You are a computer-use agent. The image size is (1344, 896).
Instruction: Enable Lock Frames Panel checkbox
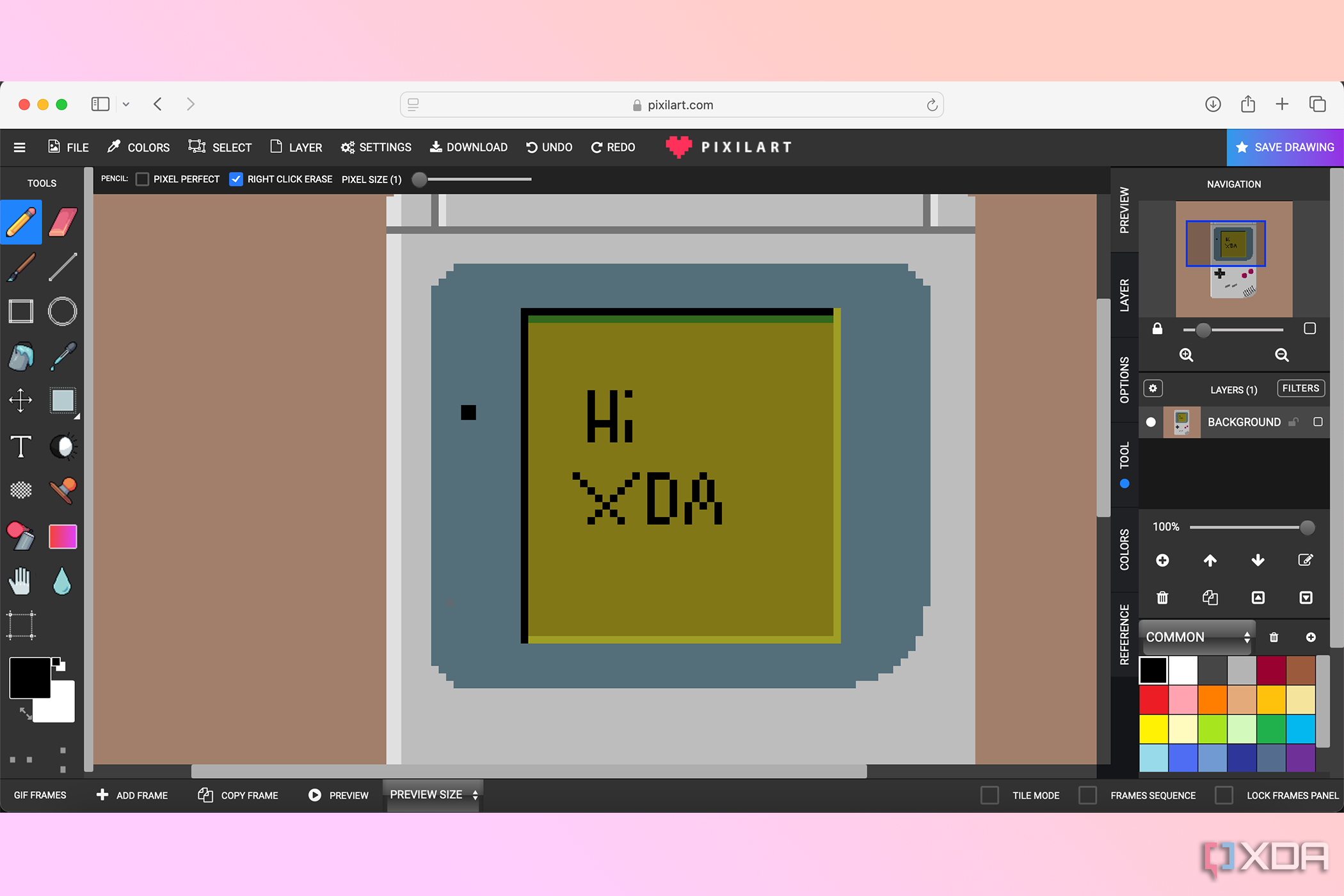pos(1224,796)
